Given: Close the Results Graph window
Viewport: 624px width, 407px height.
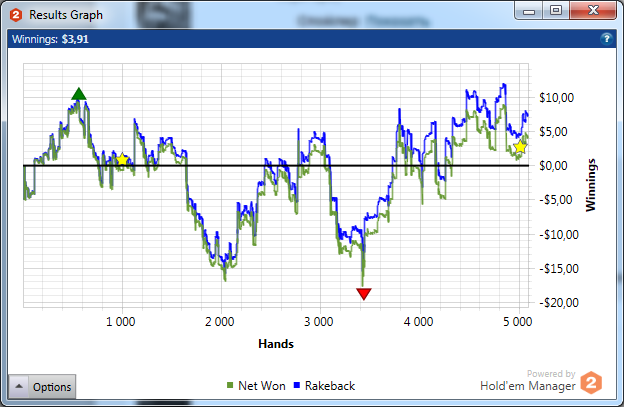Looking at the screenshot, I should point(593,10).
